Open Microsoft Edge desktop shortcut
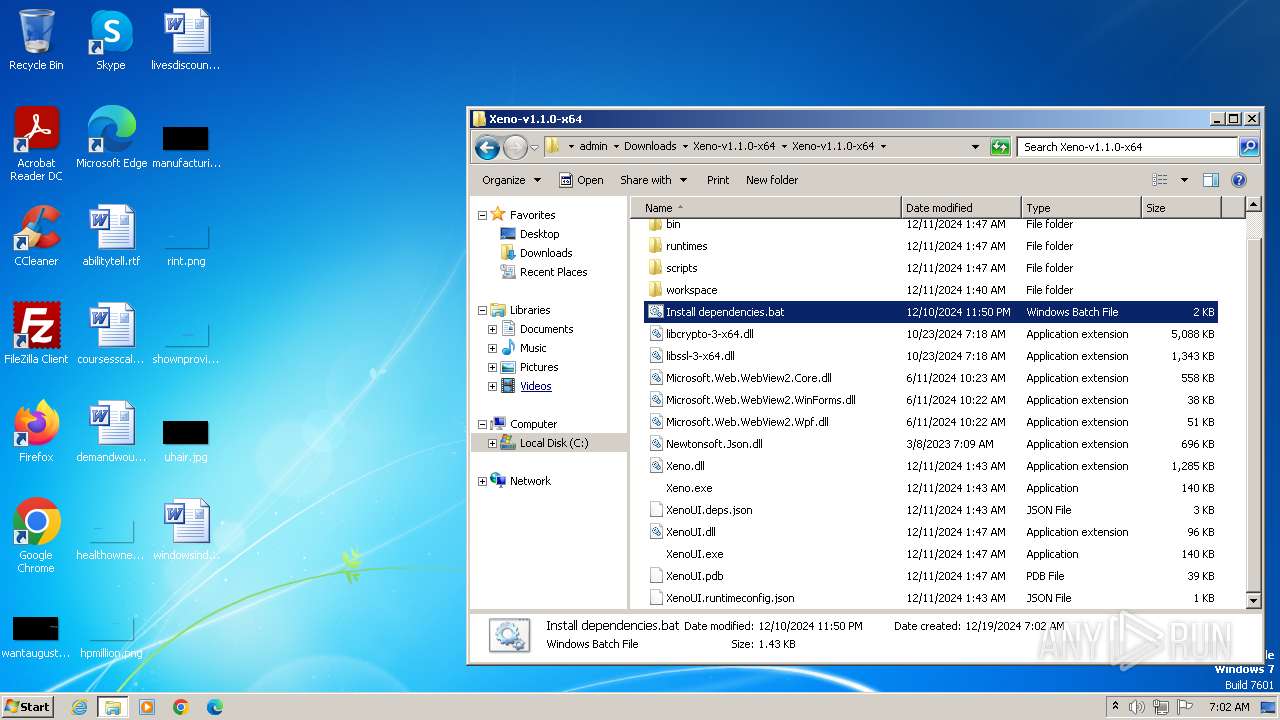Image resolution: width=1280 pixels, height=720 pixels. pyautogui.click(x=111, y=138)
